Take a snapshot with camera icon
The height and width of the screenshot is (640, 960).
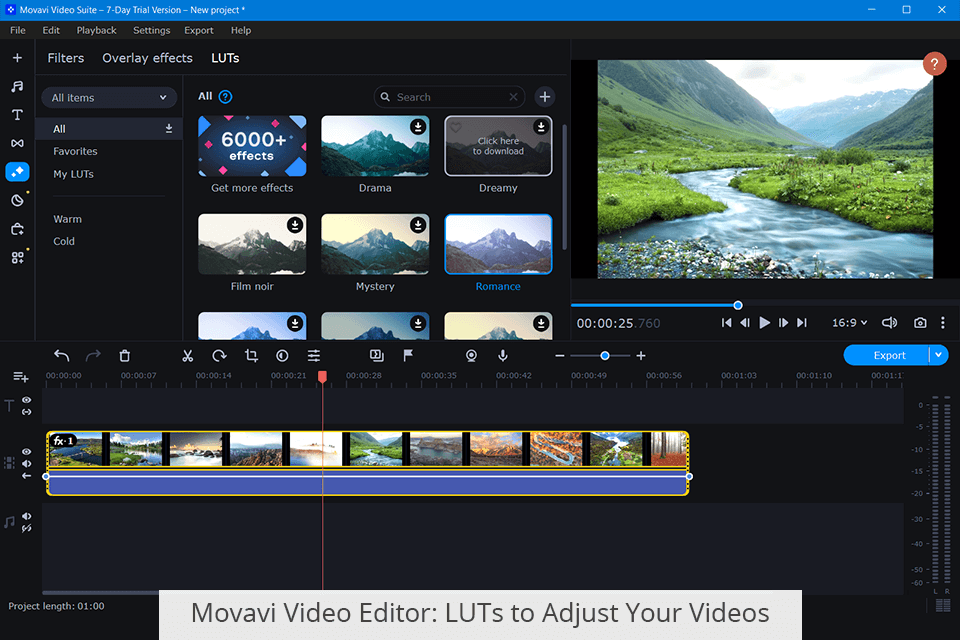coord(920,323)
